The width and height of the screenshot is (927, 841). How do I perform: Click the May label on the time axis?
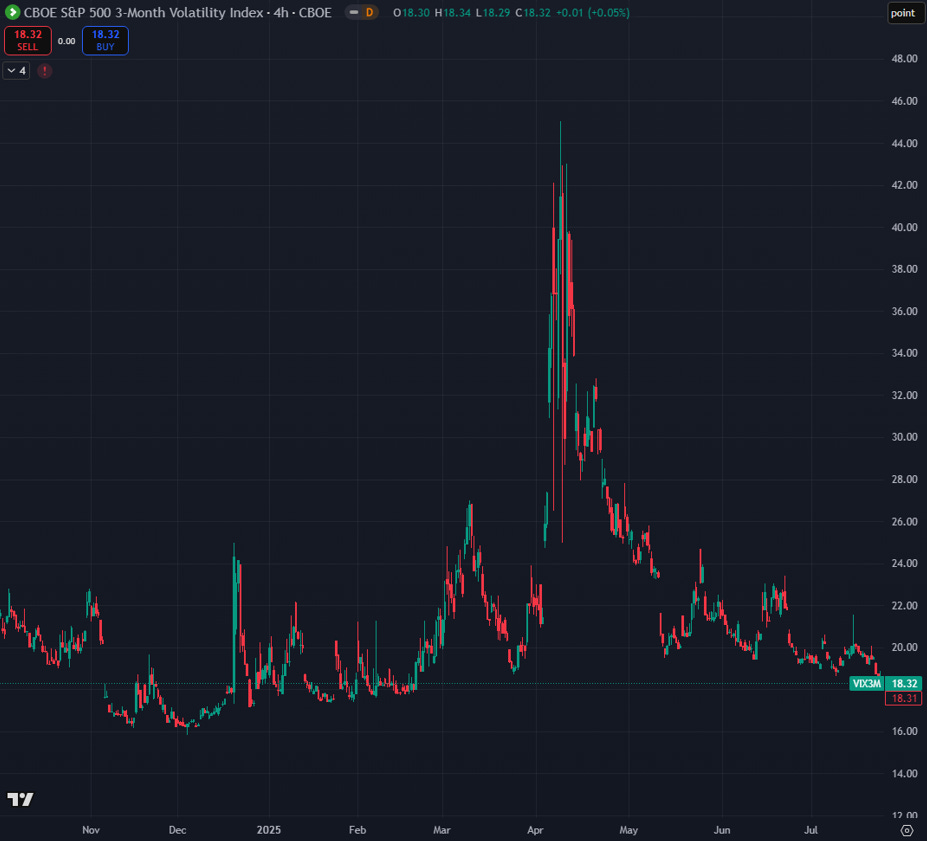coord(628,830)
